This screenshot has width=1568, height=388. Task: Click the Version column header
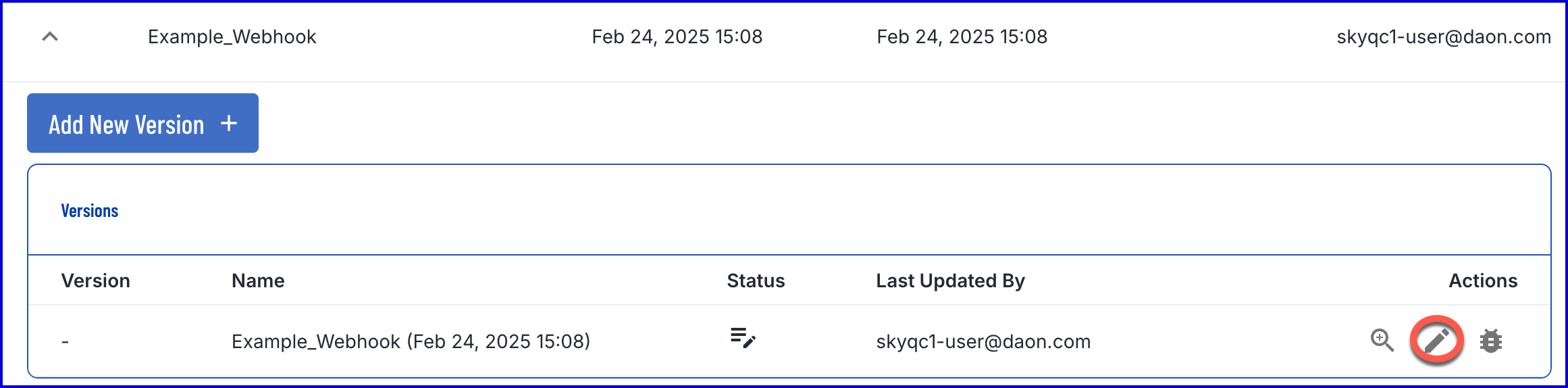pos(95,281)
